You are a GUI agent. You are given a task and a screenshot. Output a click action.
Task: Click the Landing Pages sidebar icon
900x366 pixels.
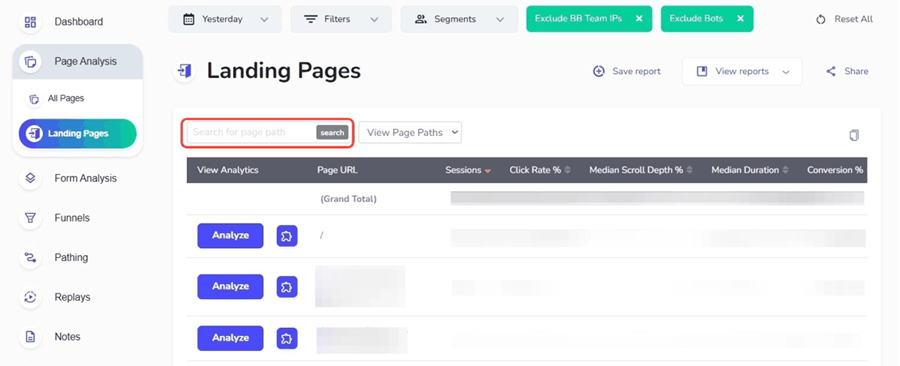[34, 134]
